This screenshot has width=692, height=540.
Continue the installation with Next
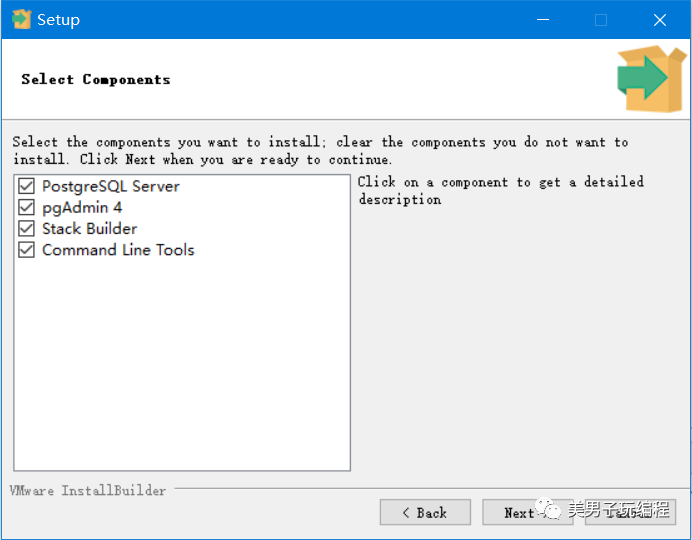click(x=527, y=512)
